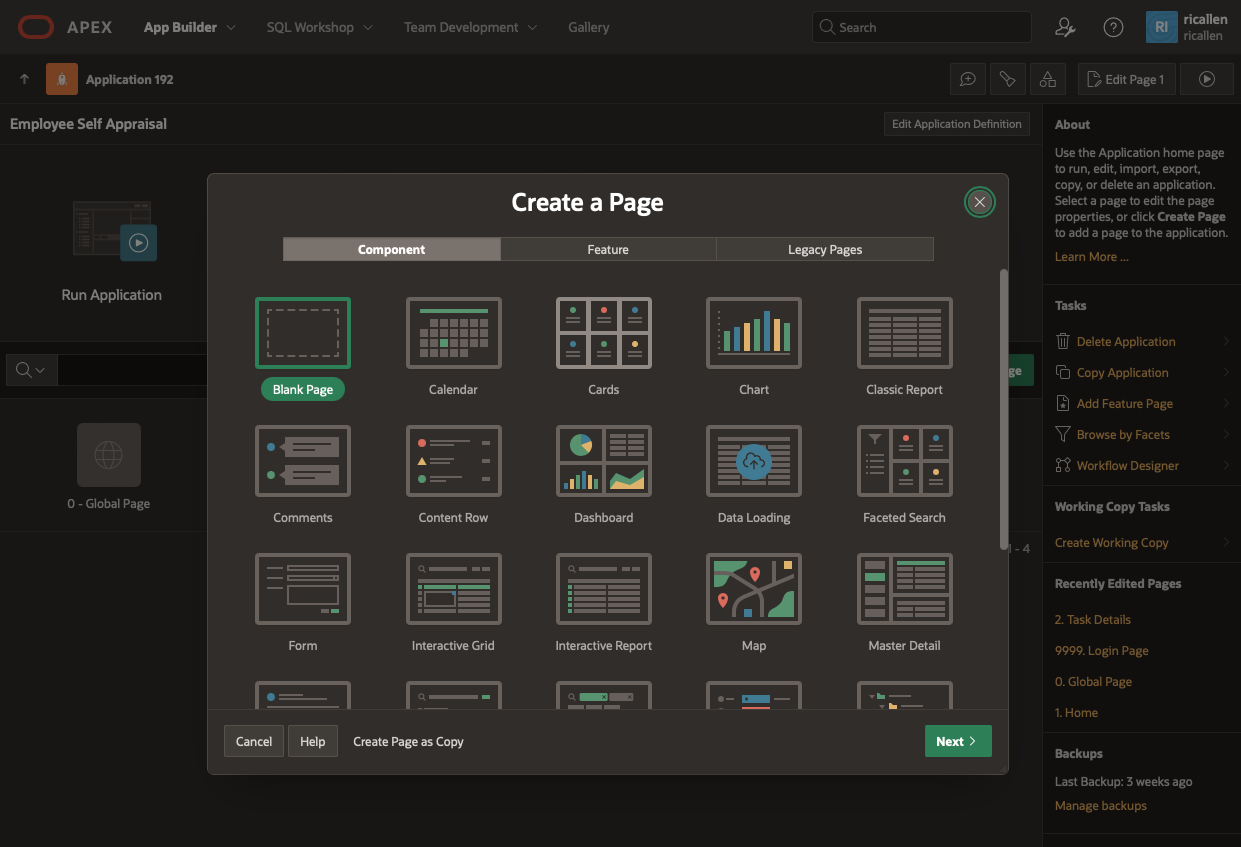Pick the Cards page type icon

coord(604,333)
